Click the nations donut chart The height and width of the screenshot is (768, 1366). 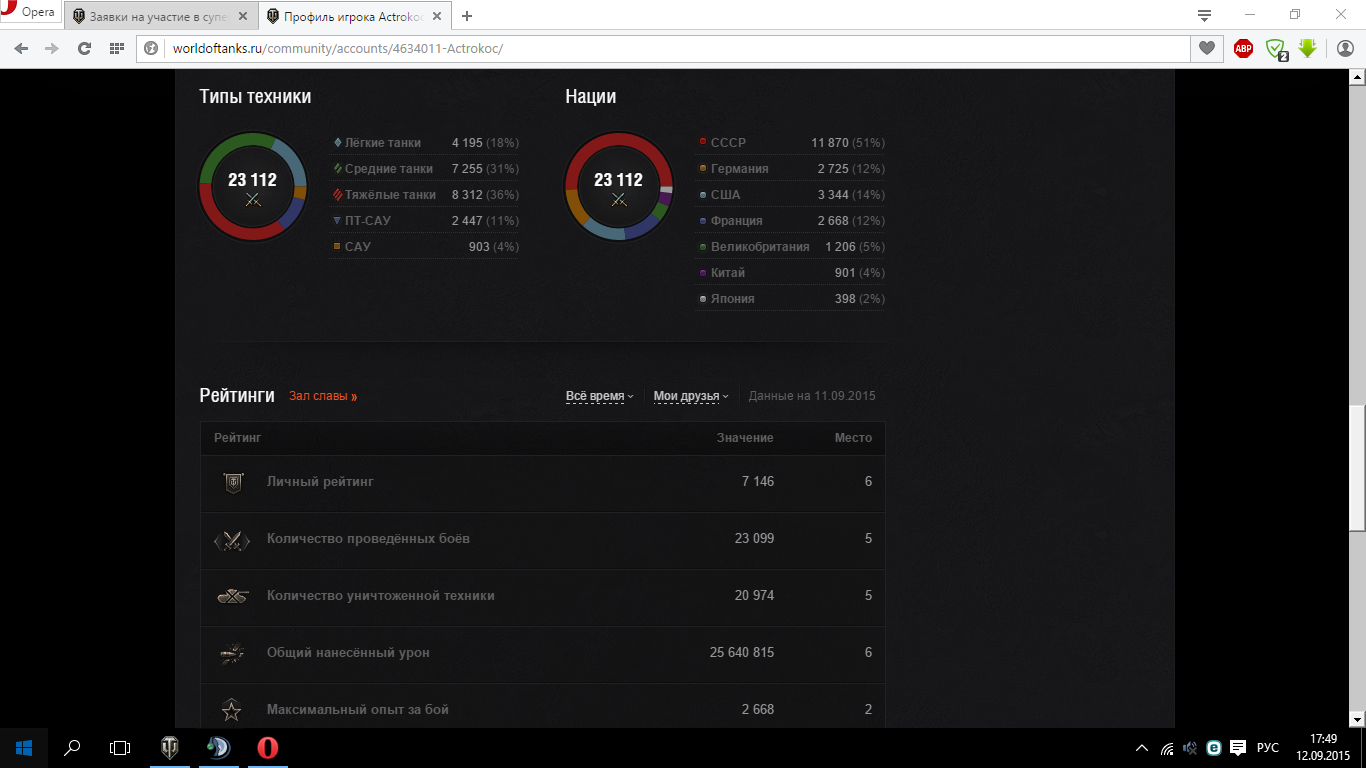click(x=618, y=186)
